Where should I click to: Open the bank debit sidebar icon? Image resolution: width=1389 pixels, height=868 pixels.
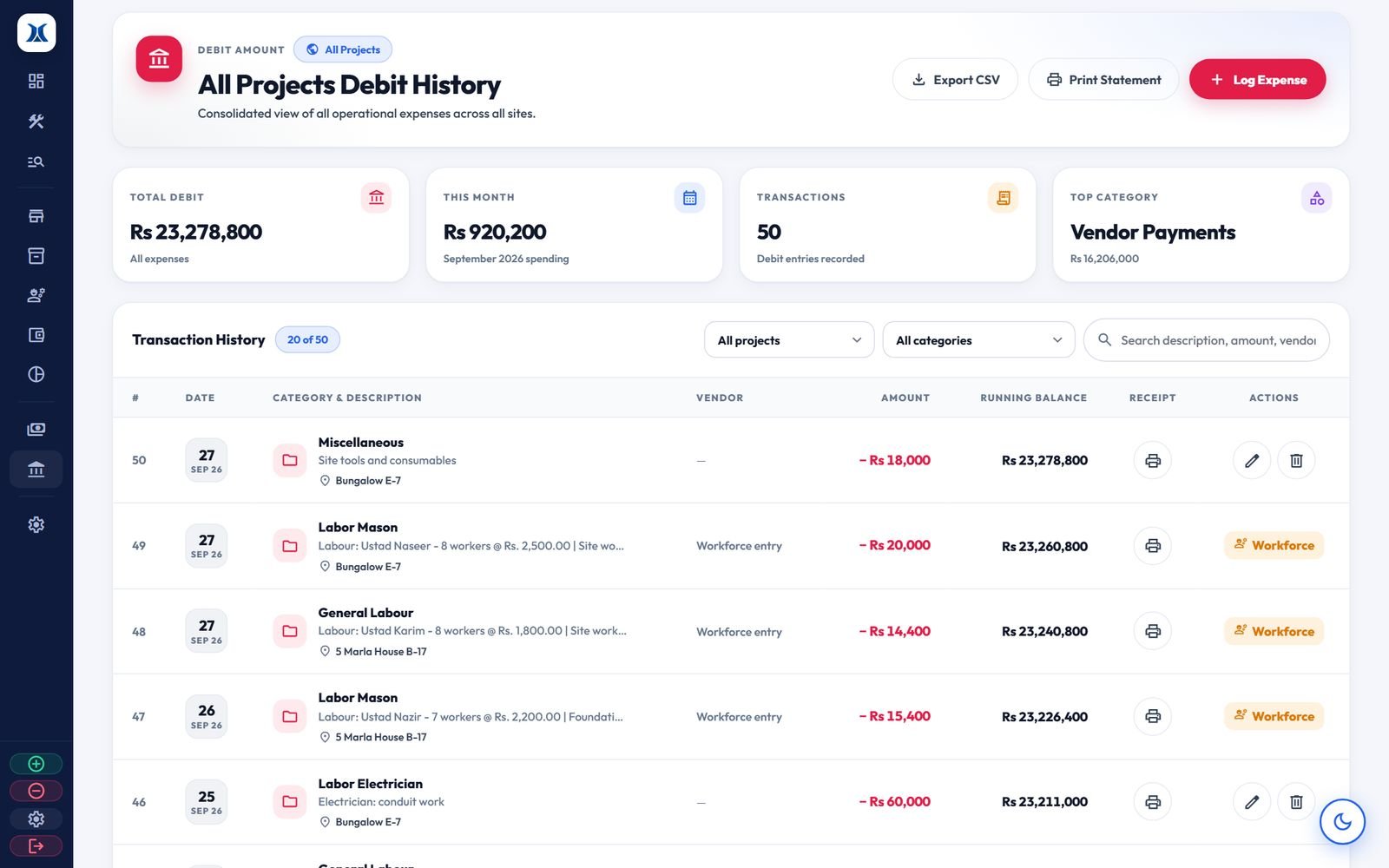(x=36, y=469)
